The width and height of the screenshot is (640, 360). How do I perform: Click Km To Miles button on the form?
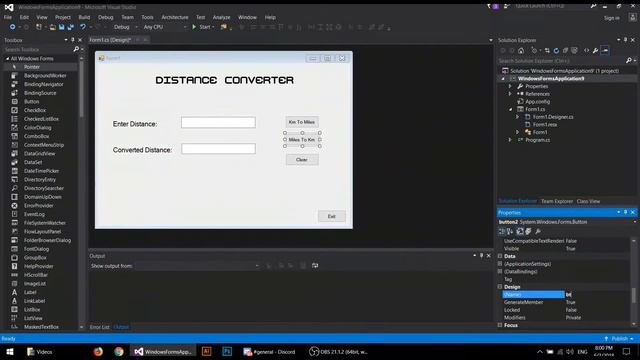(302, 122)
